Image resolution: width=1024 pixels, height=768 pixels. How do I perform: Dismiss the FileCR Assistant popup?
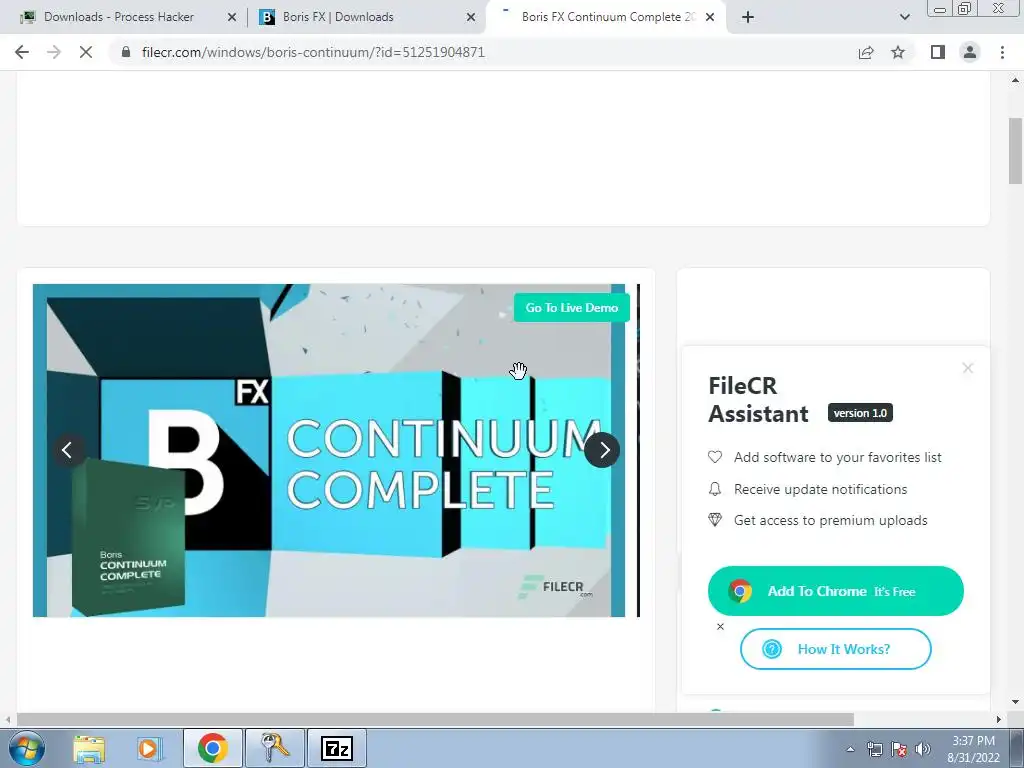tap(968, 368)
